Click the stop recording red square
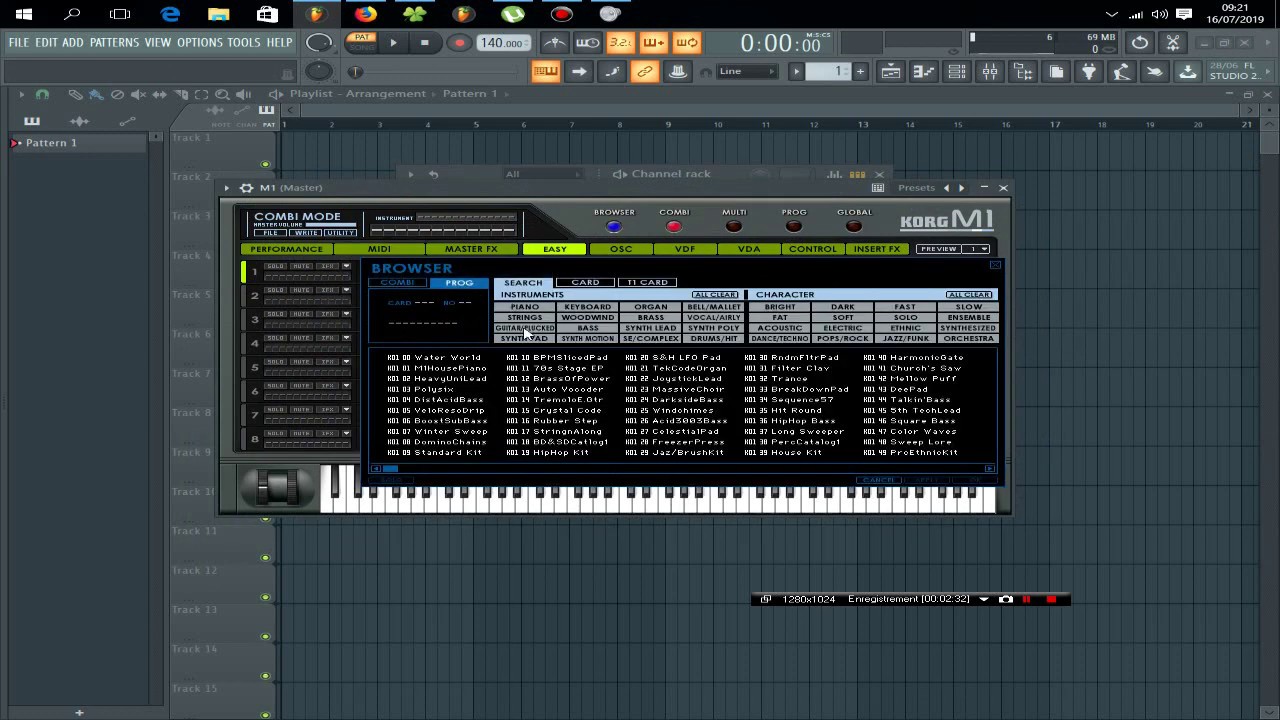1280x720 pixels. point(1051,599)
